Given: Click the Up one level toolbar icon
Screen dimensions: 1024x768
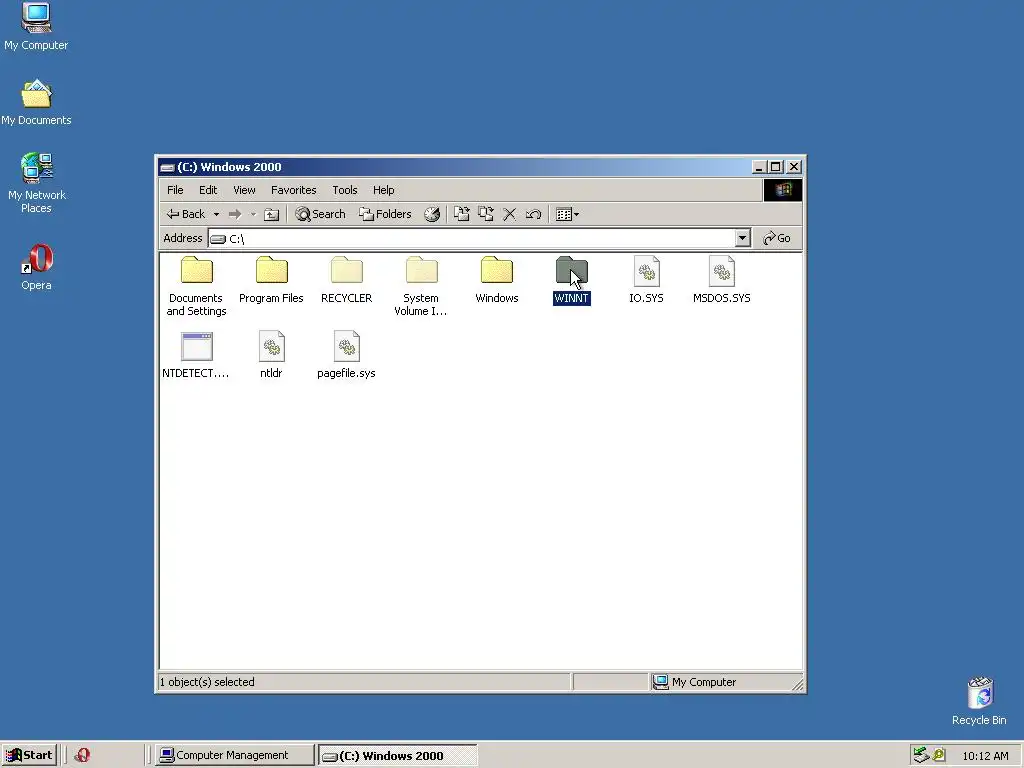Looking at the screenshot, I should (272, 214).
